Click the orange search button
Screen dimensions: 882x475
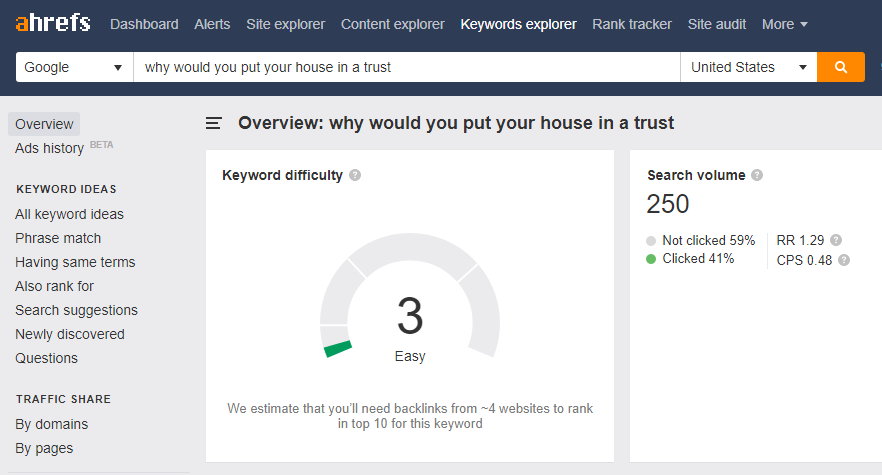point(840,67)
